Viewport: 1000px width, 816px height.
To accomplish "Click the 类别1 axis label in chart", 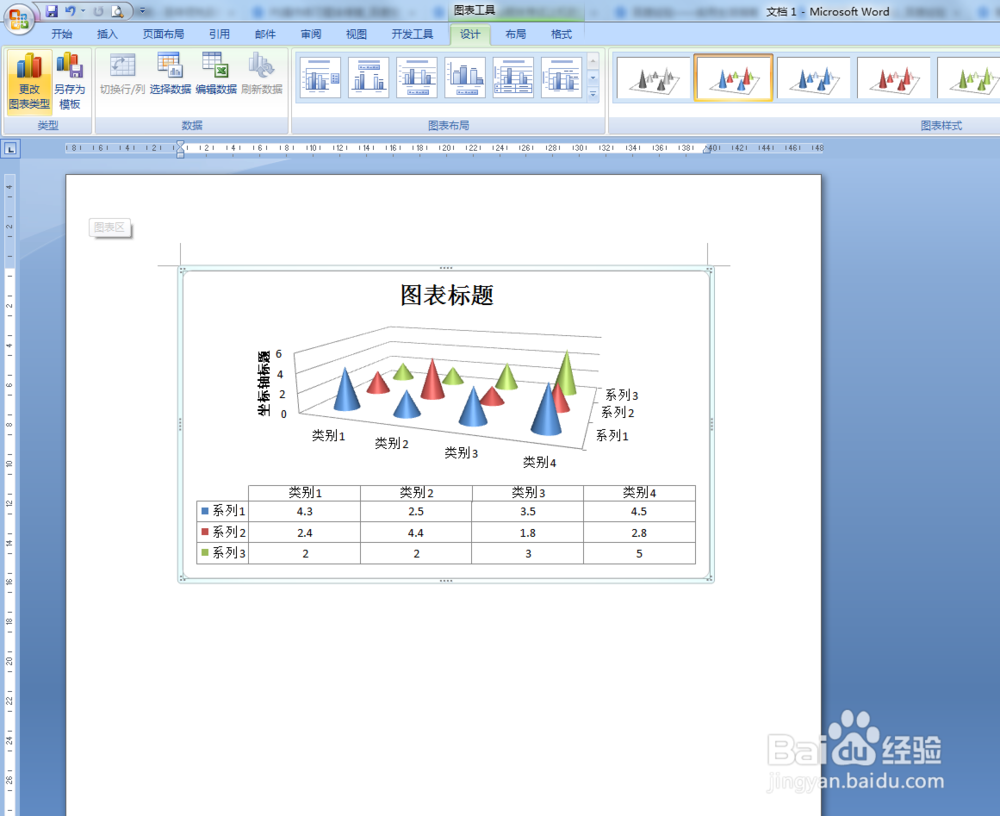I will (328, 436).
